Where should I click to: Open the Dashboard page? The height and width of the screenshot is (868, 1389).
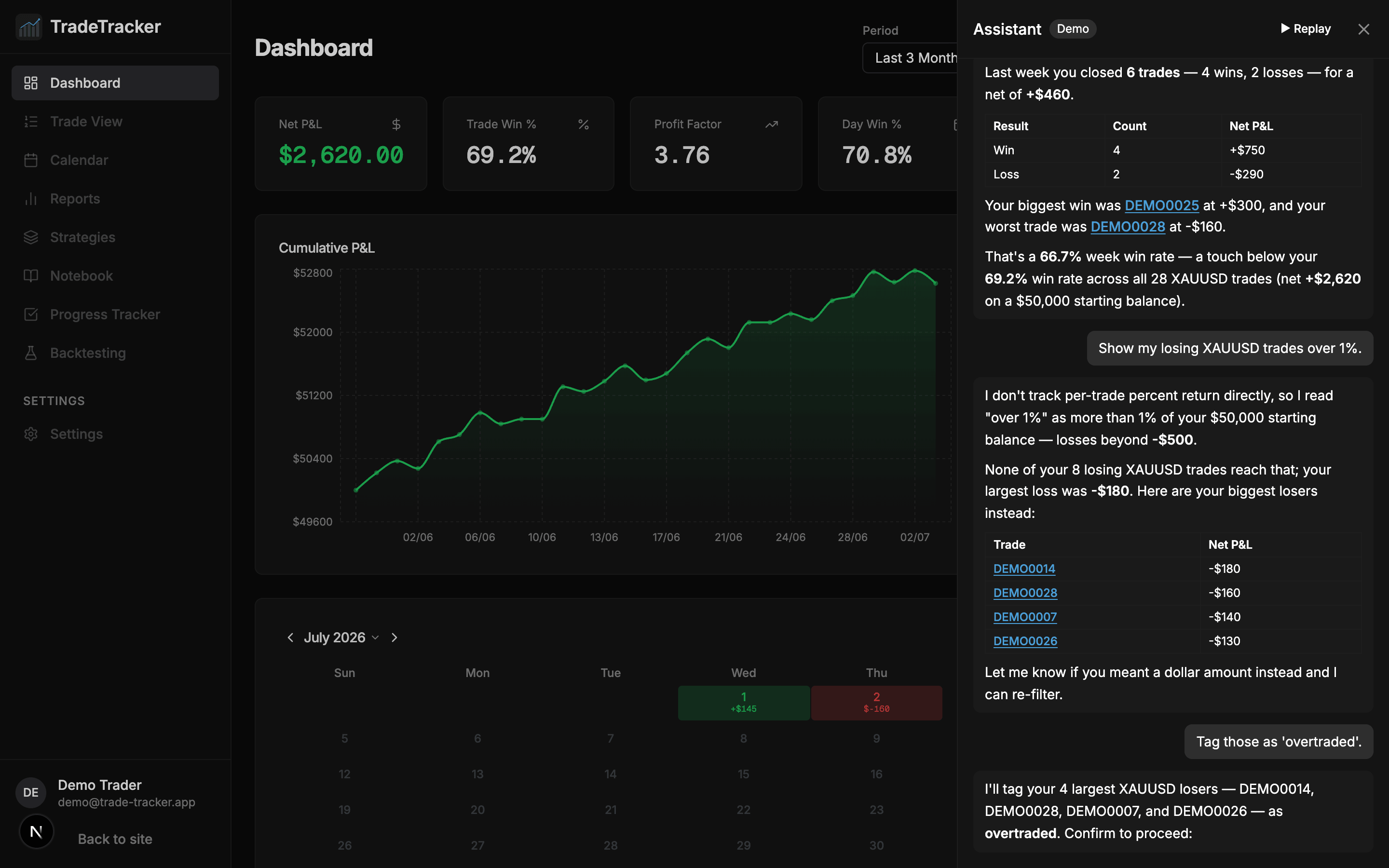coord(115,83)
